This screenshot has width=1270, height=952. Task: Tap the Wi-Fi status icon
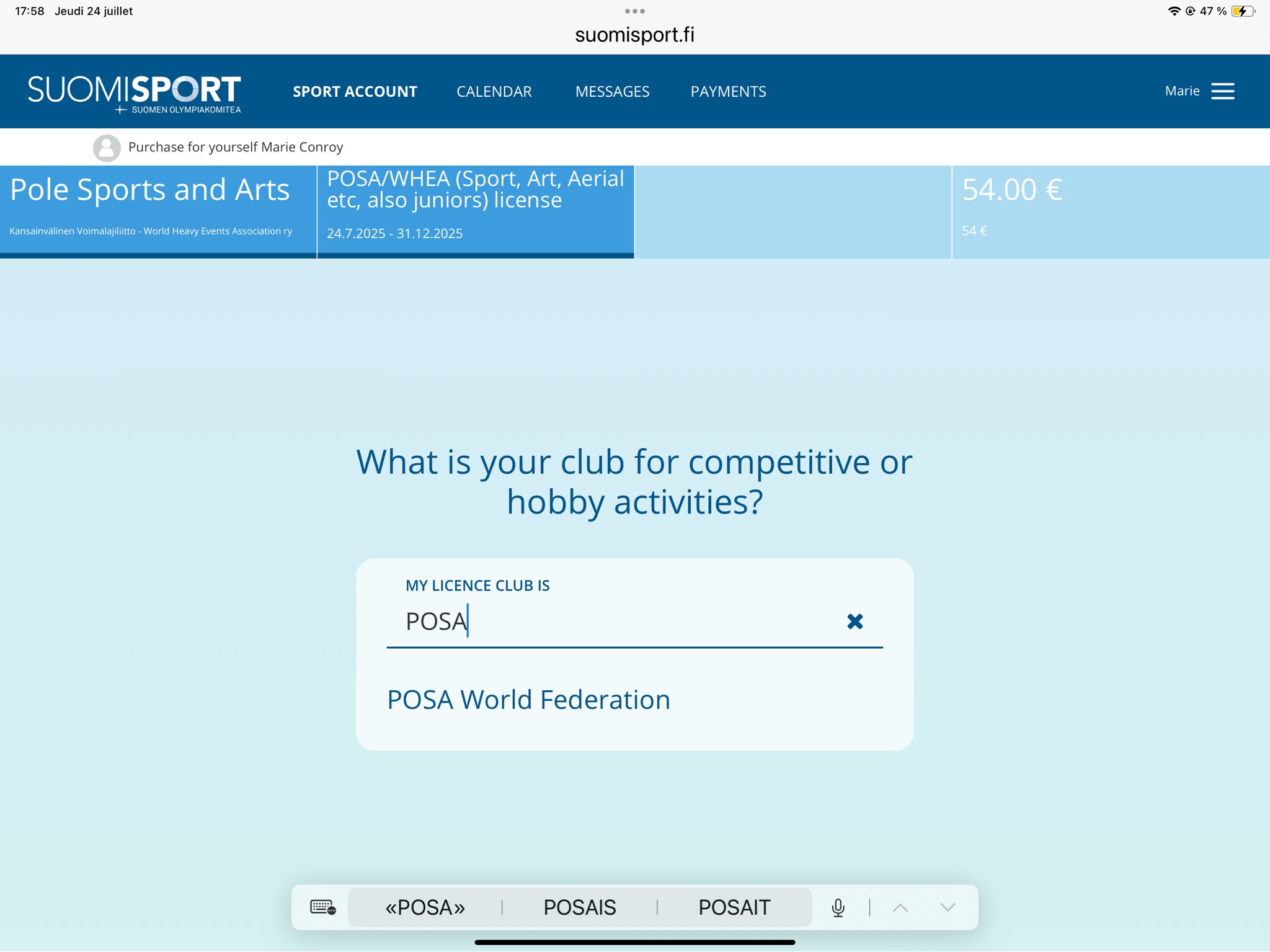[1174, 11]
